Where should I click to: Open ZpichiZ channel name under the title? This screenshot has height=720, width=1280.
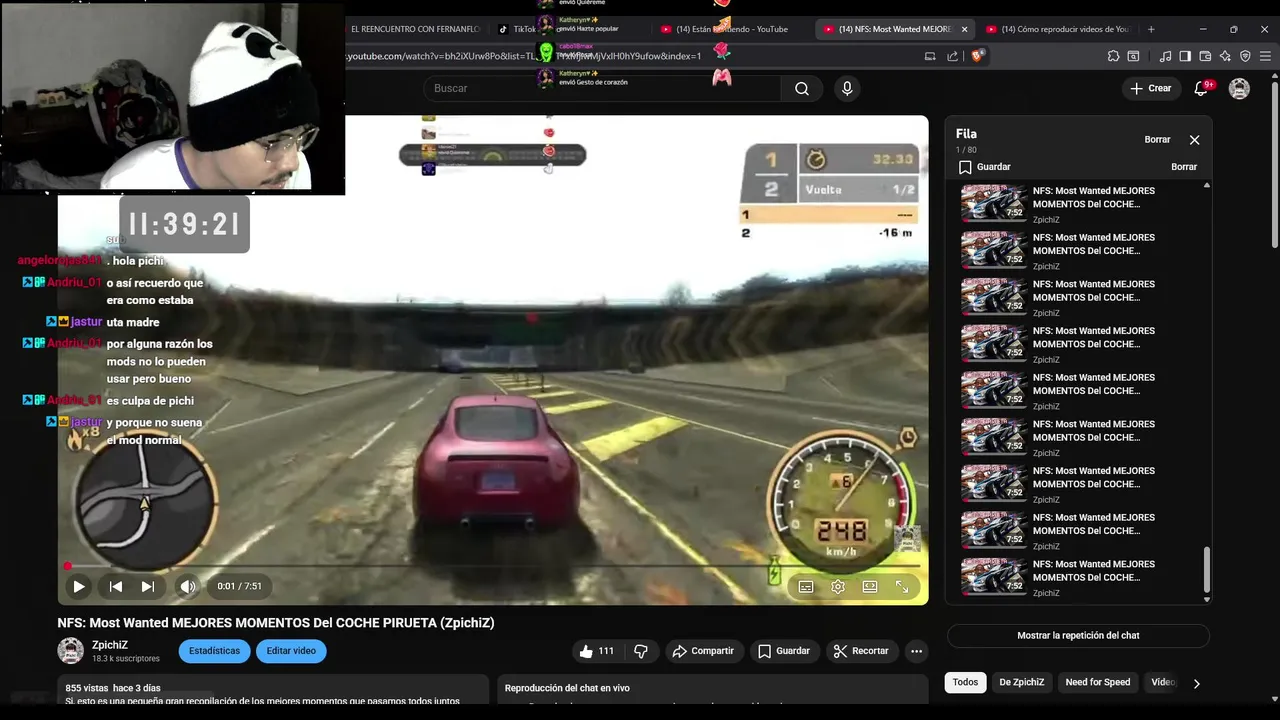(110, 645)
